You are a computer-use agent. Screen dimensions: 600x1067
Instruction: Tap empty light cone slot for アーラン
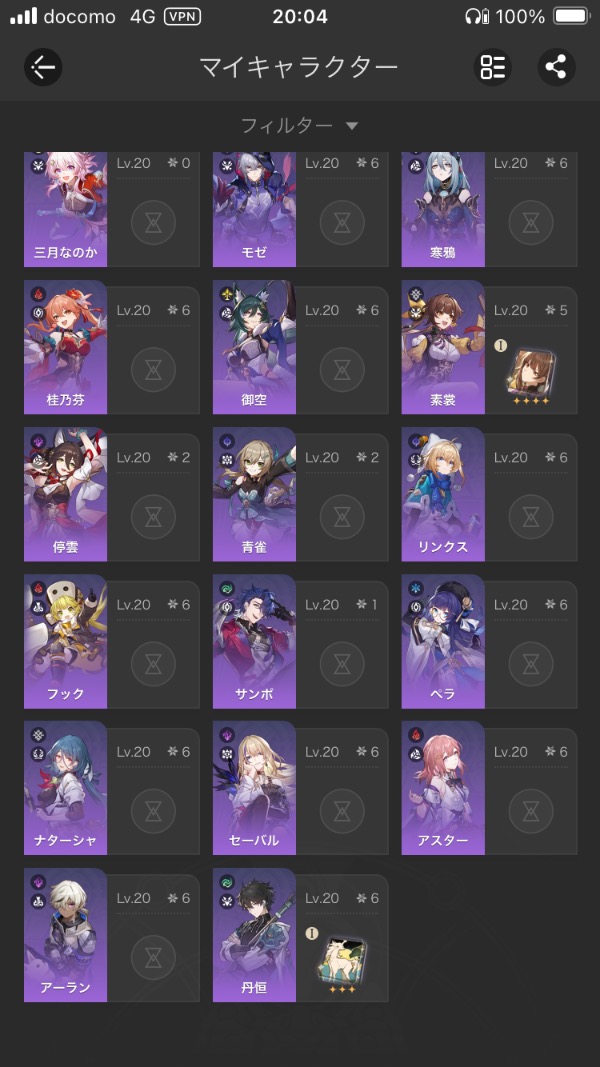pyautogui.click(x=154, y=958)
